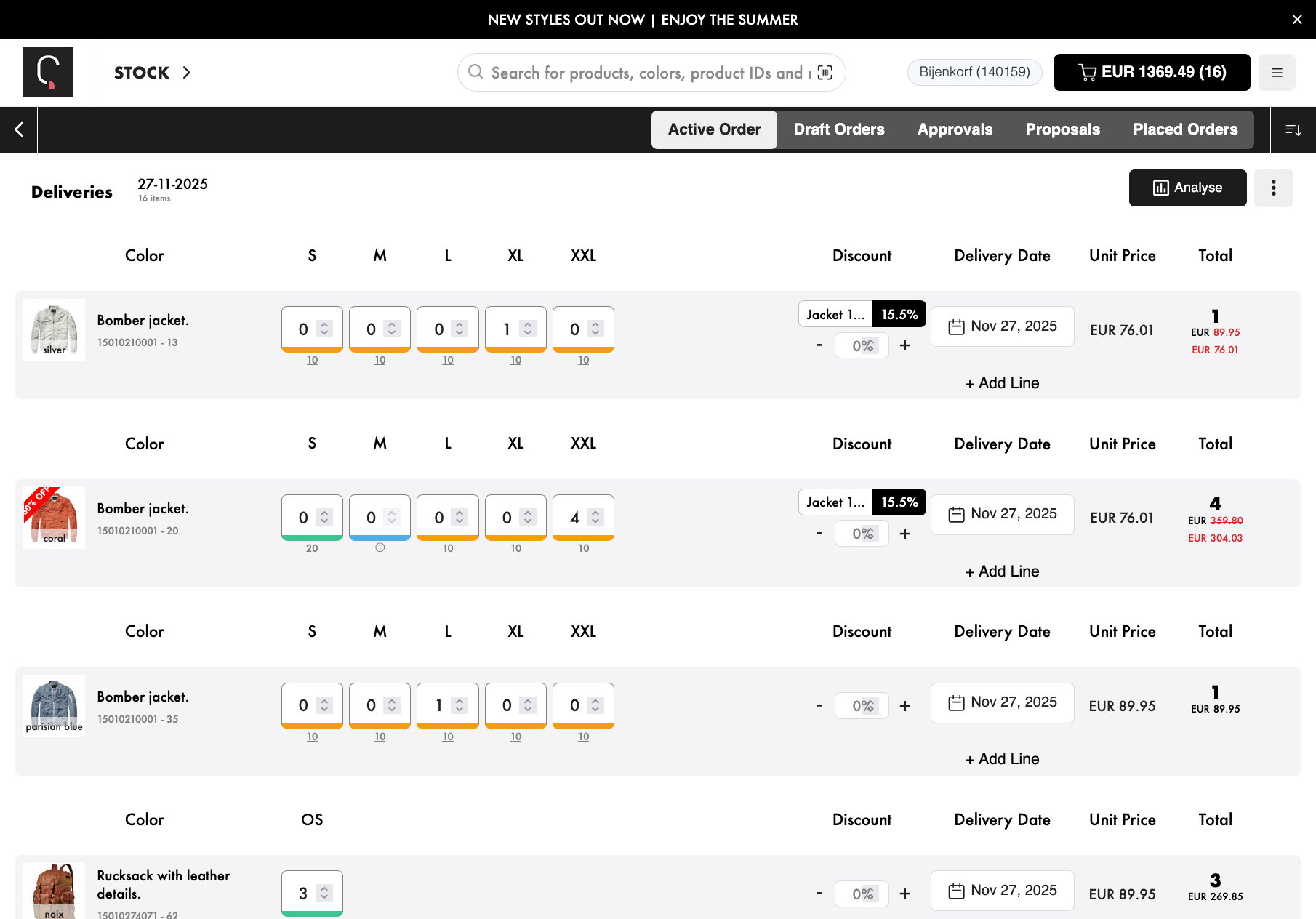Click Add Line under parisian blue jacket
Viewport: 1316px width, 919px height.
1002,758
